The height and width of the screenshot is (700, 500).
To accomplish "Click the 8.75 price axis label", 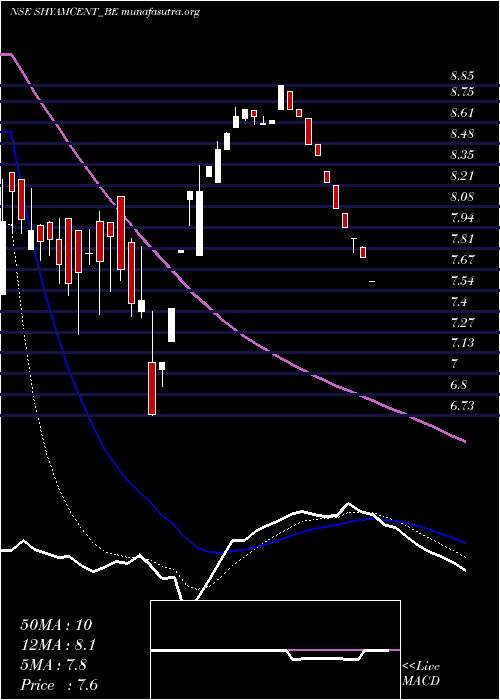I will pyautogui.click(x=462, y=92).
